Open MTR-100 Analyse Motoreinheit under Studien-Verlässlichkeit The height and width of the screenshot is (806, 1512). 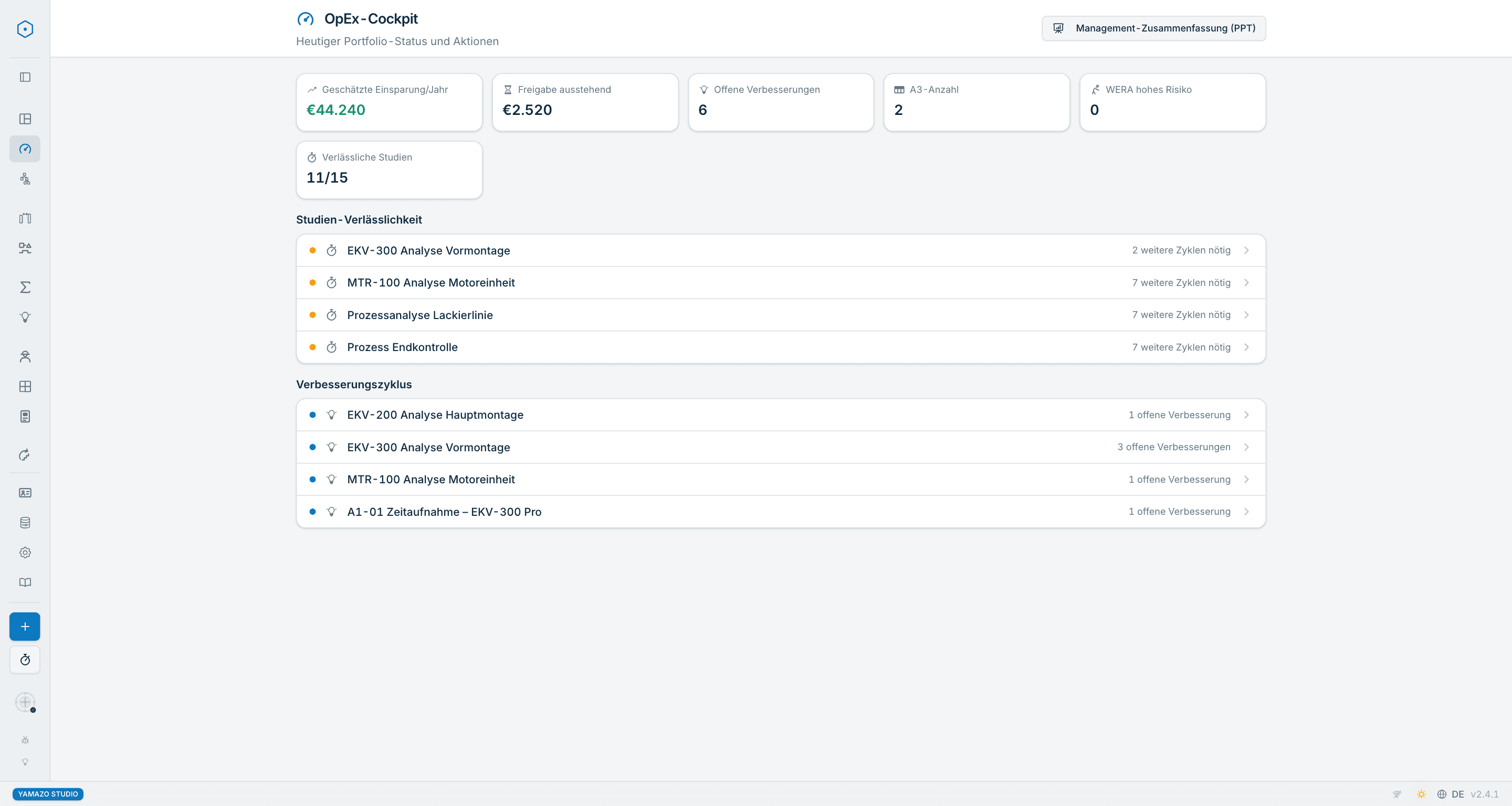click(x=781, y=283)
